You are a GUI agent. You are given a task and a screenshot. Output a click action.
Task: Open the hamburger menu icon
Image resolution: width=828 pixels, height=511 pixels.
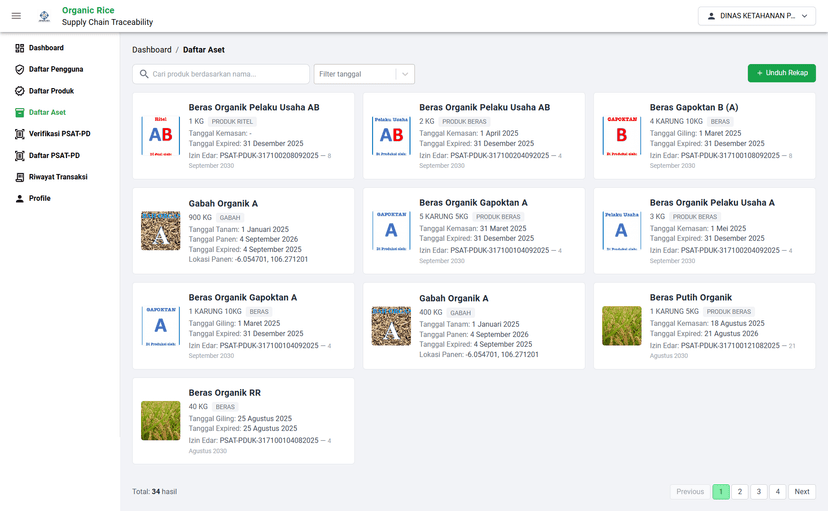click(x=16, y=16)
